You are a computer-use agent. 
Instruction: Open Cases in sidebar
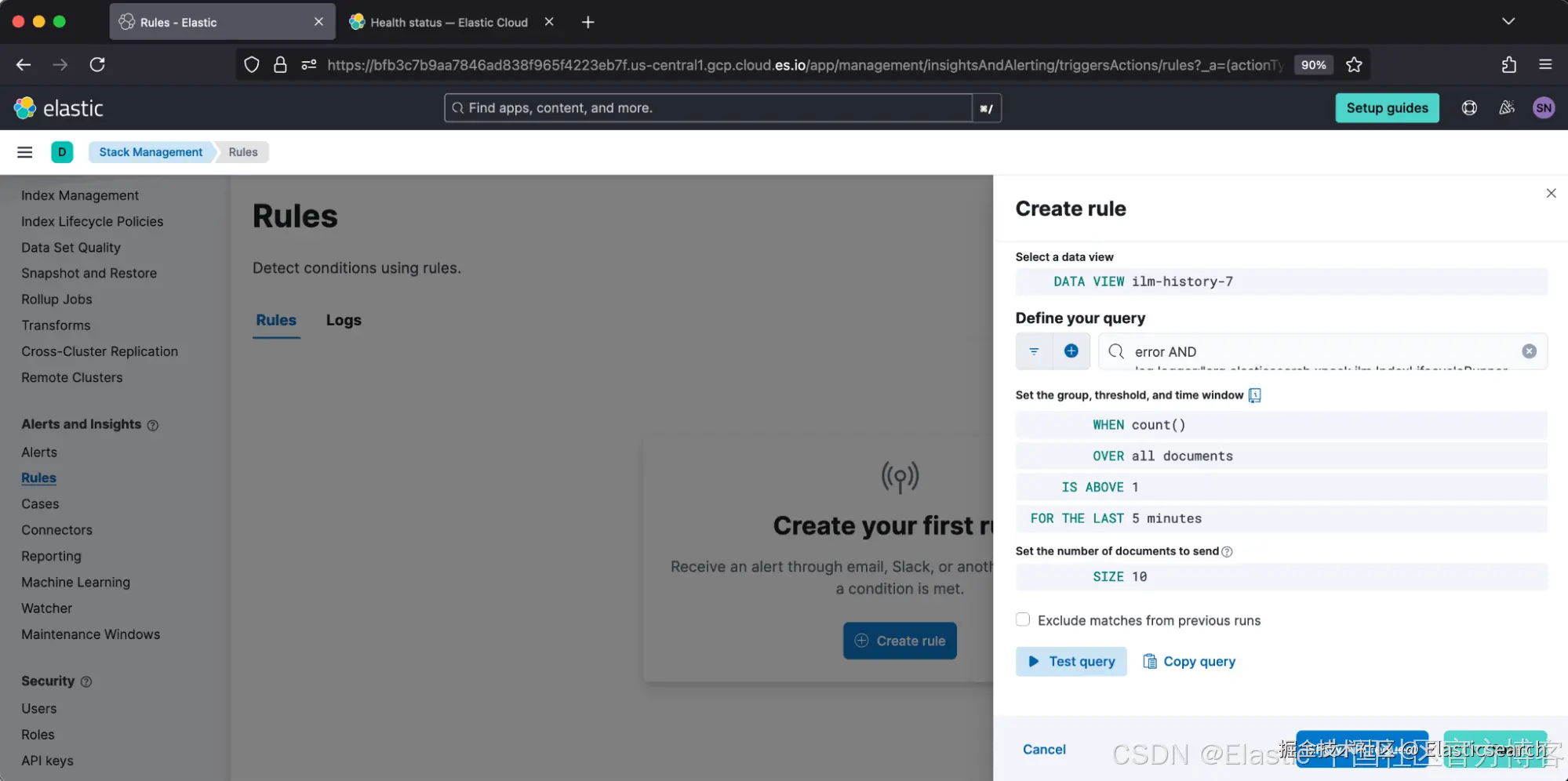pos(40,504)
